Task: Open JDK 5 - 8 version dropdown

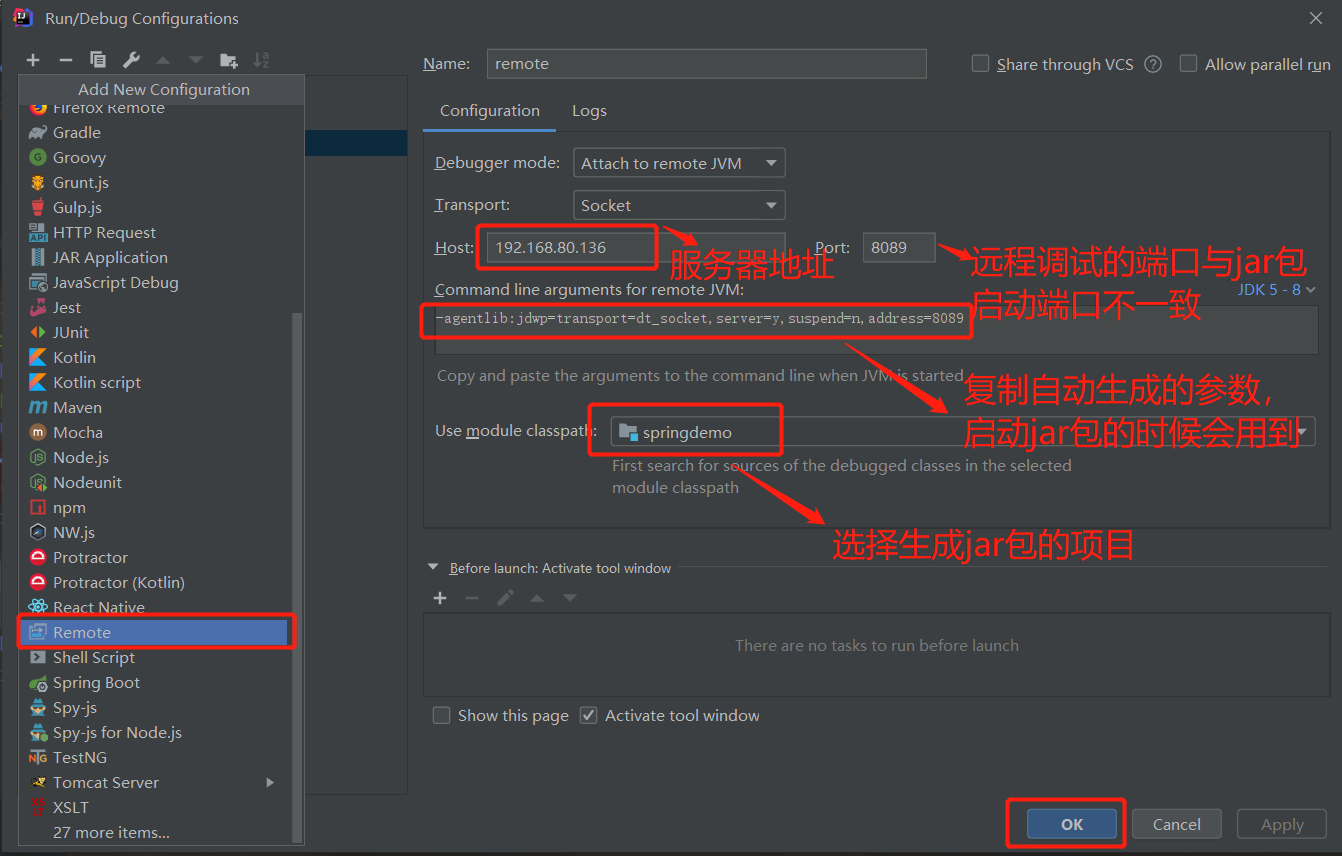Action: [x=1275, y=289]
